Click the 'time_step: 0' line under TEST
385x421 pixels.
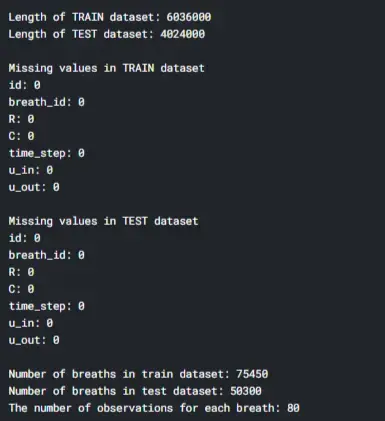[46, 306]
